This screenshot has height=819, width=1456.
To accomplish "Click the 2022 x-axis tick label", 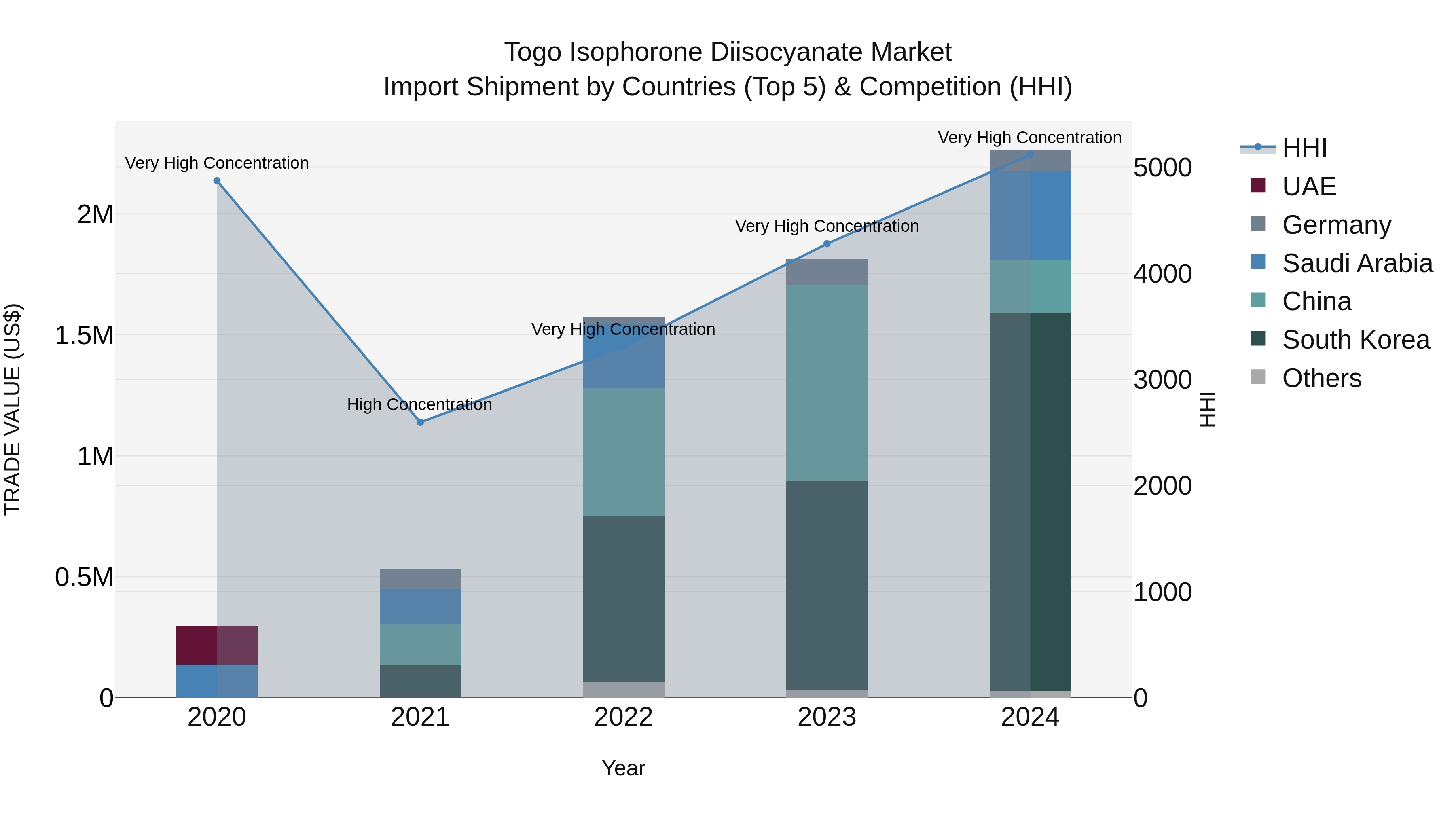I will click(x=623, y=717).
